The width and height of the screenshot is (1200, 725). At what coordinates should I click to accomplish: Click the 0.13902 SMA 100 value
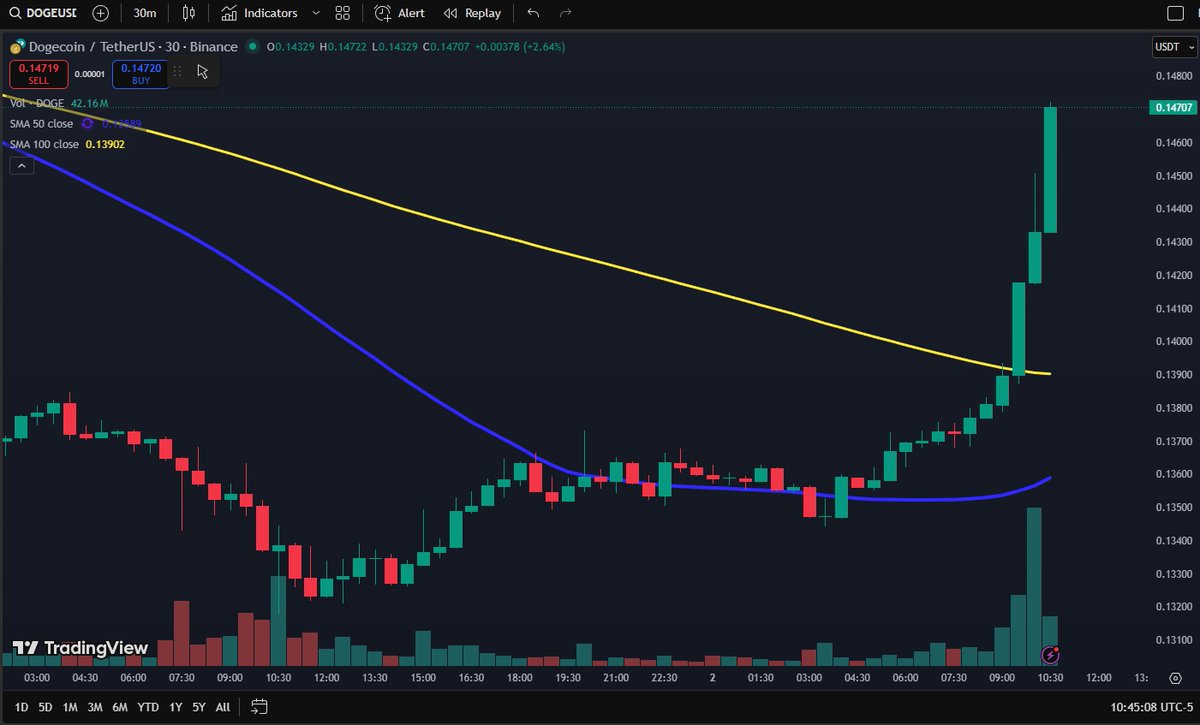pyautogui.click(x=105, y=144)
